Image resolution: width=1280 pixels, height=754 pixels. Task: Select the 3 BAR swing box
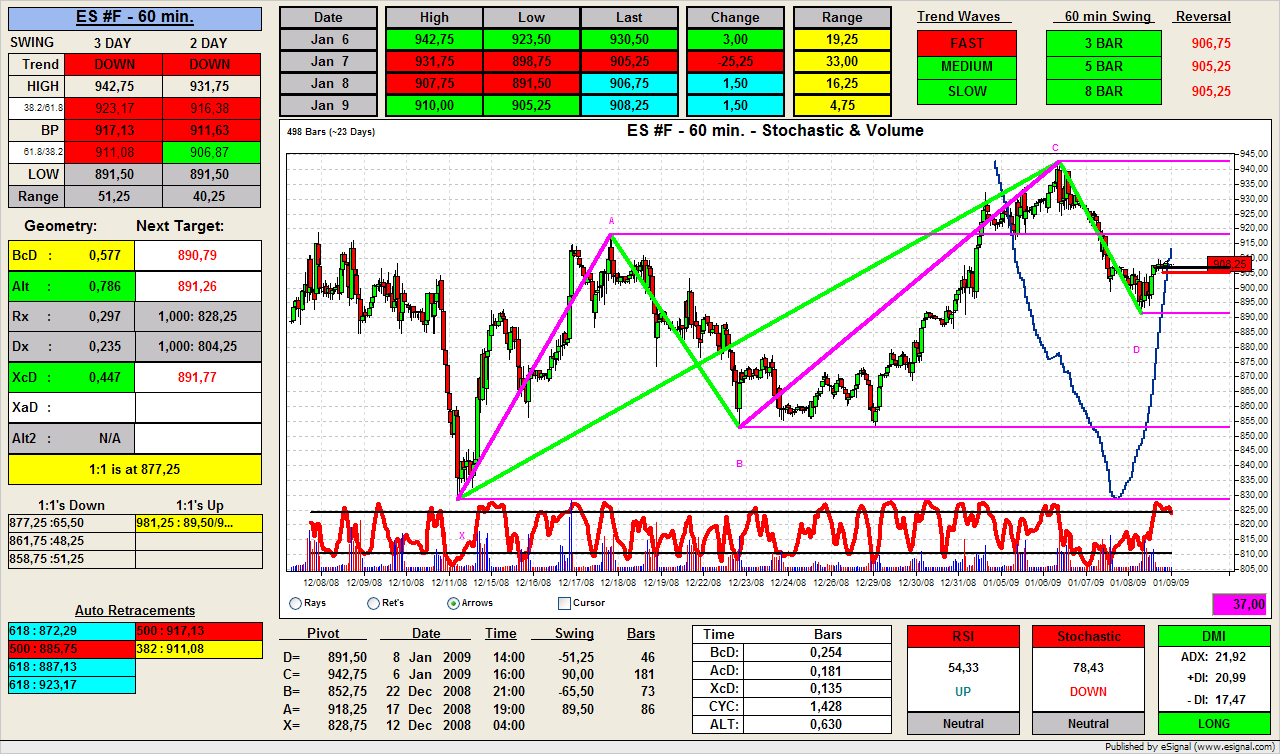coord(1104,43)
